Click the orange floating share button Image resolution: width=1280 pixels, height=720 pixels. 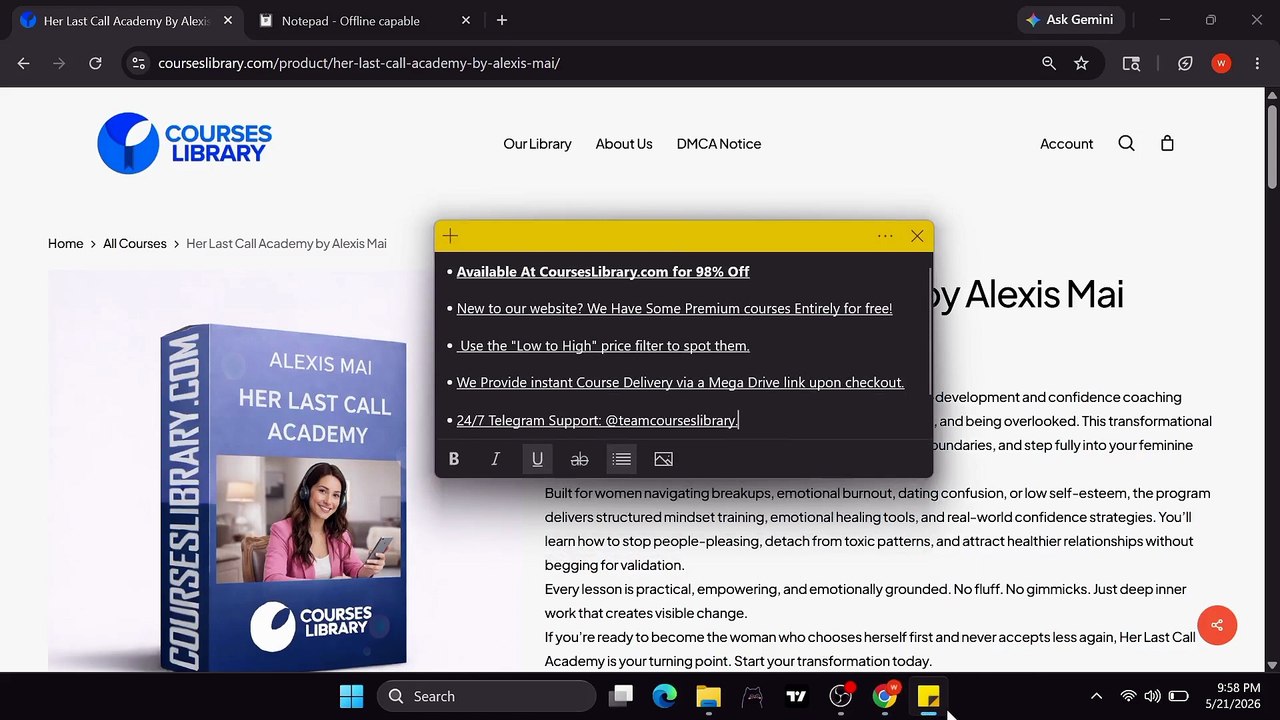click(1217, 625)
